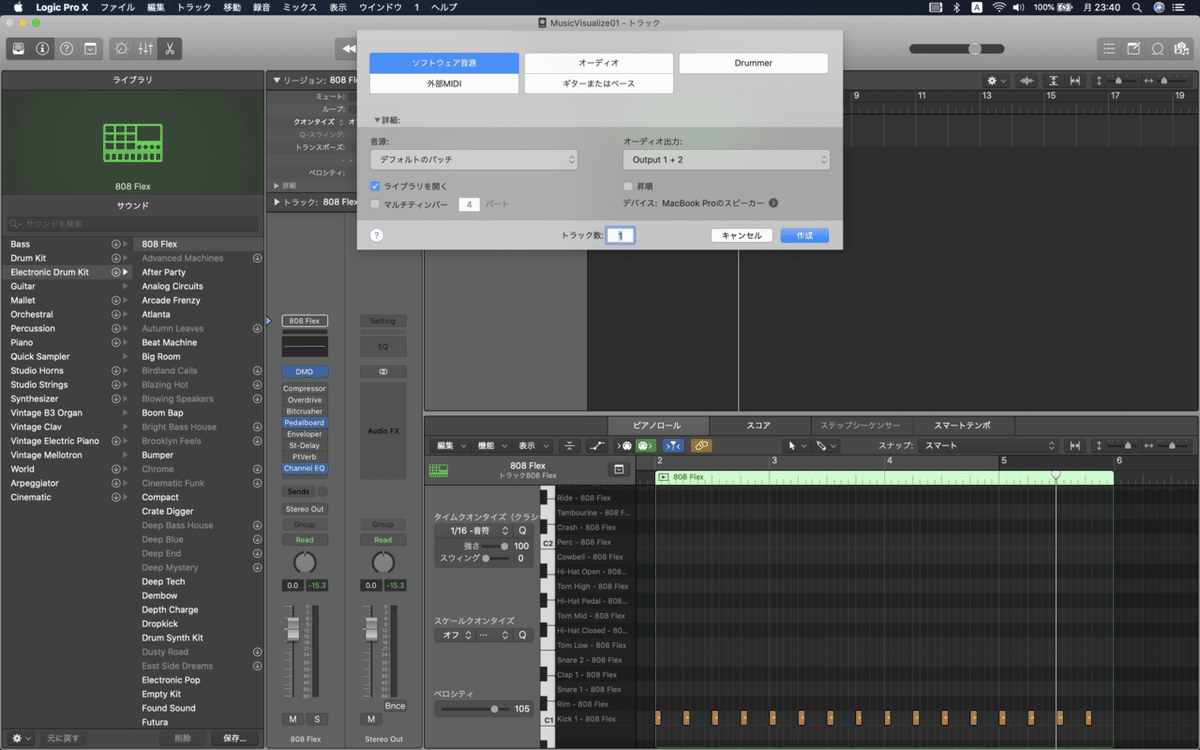Open the Loop Browser icon
Screen dimensions: 1200x750
click(1158, 48)
